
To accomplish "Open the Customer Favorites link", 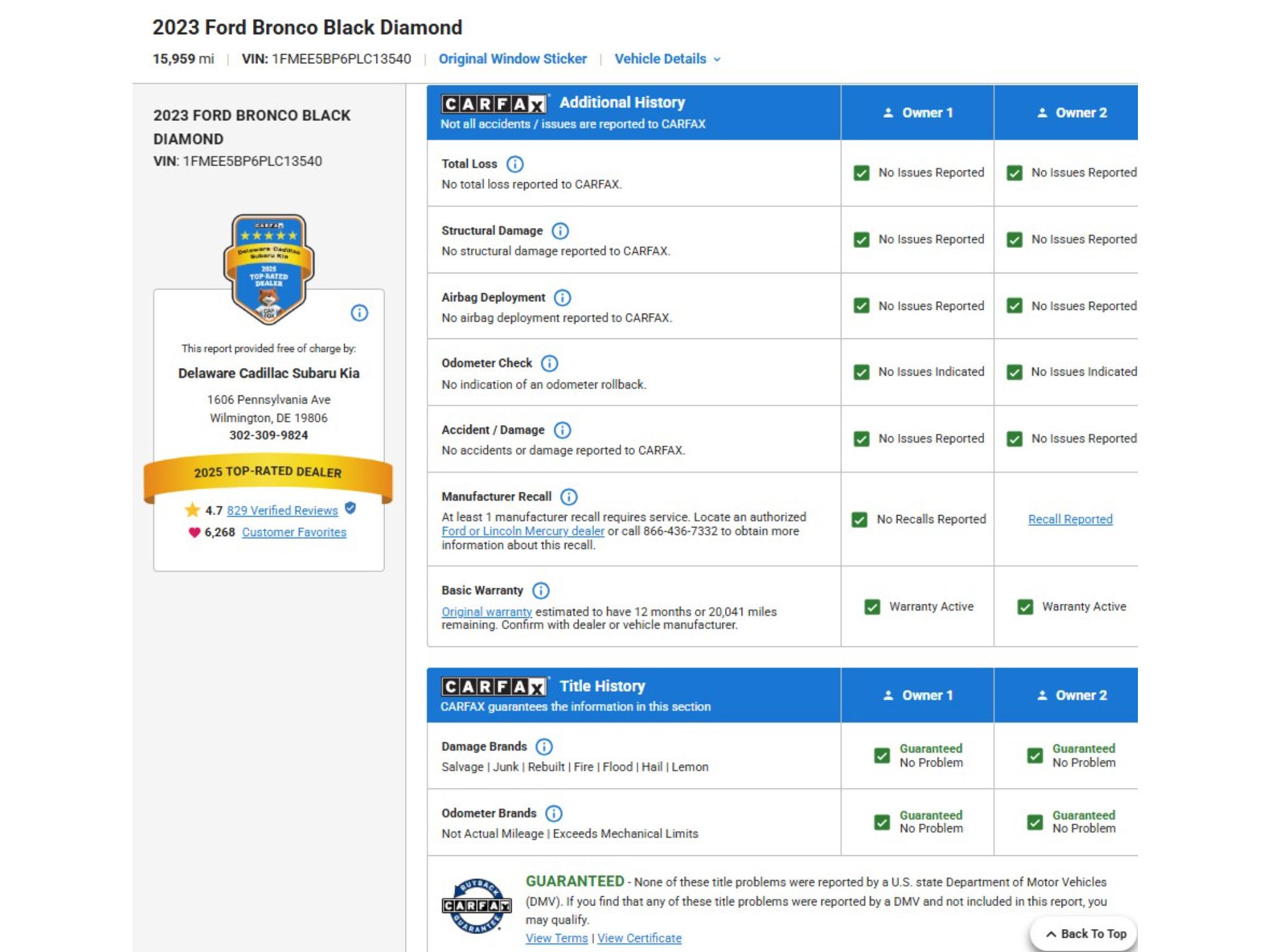I will (294, 532).
